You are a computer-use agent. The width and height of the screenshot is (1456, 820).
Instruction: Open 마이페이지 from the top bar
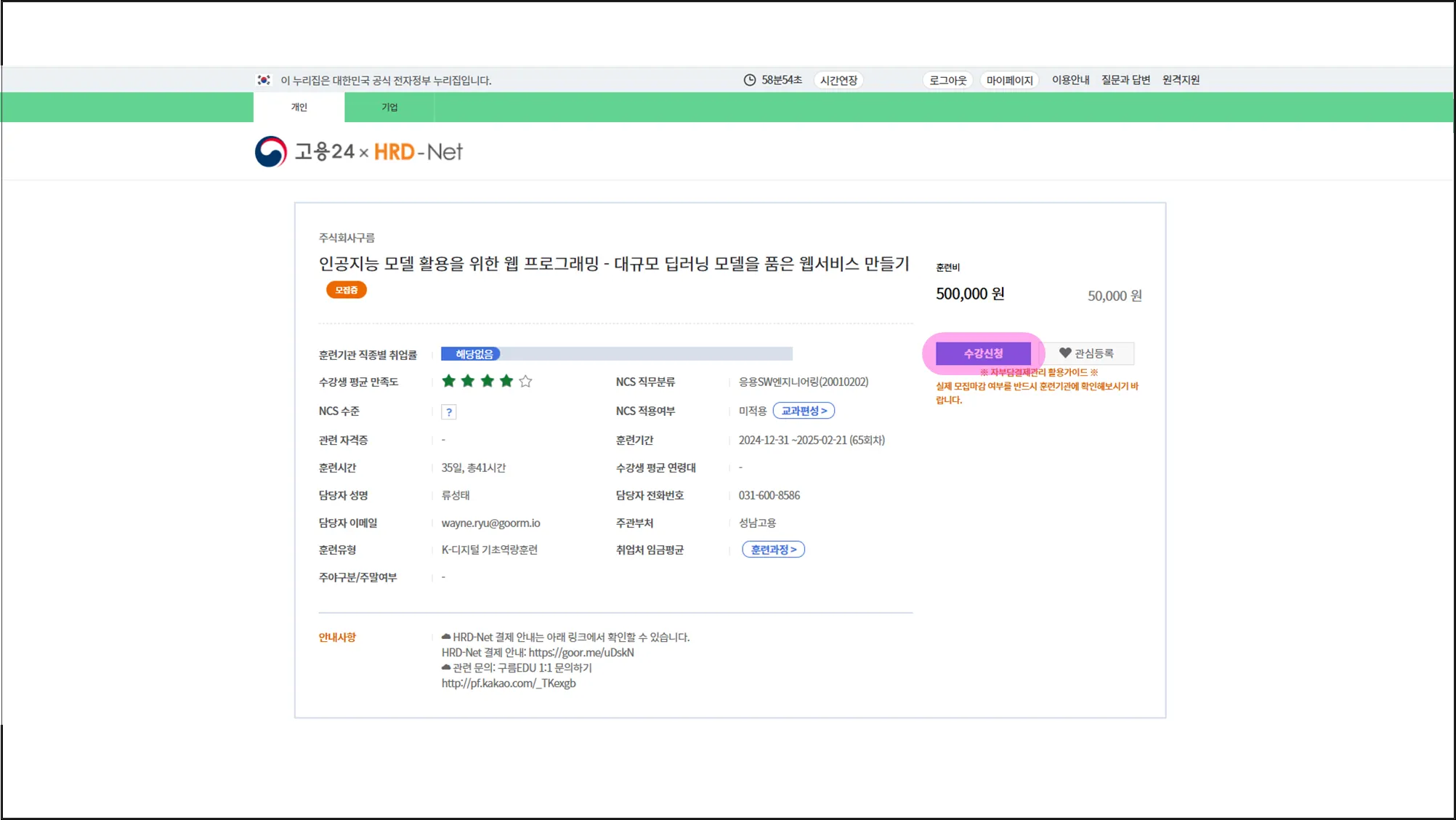click(x=1009, y=80)
